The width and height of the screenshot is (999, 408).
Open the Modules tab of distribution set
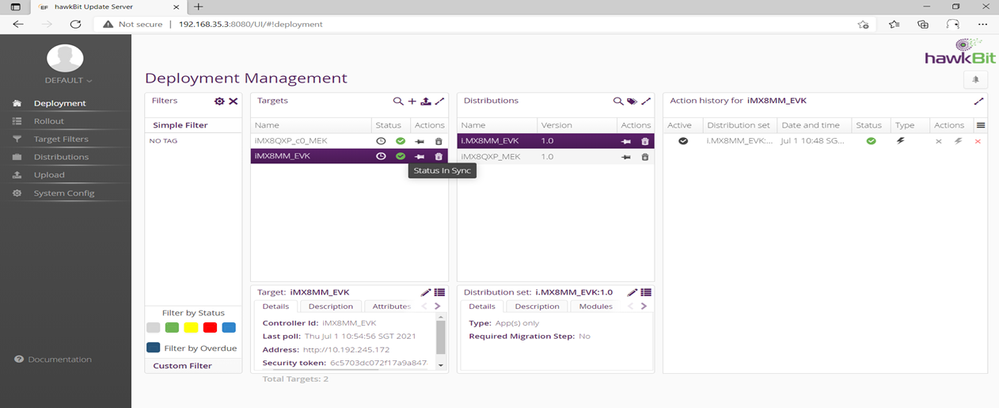(x=596, y=307)
